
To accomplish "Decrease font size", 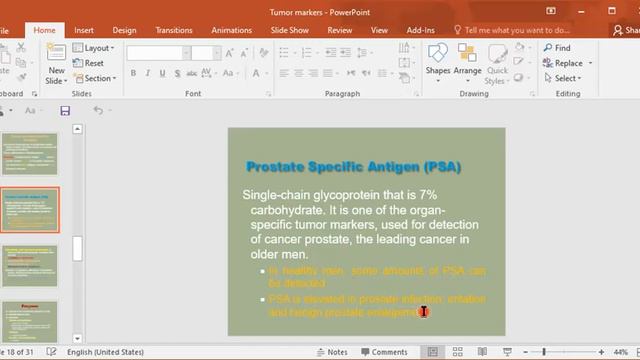I will pyautogui.click(x=244, y=53).
